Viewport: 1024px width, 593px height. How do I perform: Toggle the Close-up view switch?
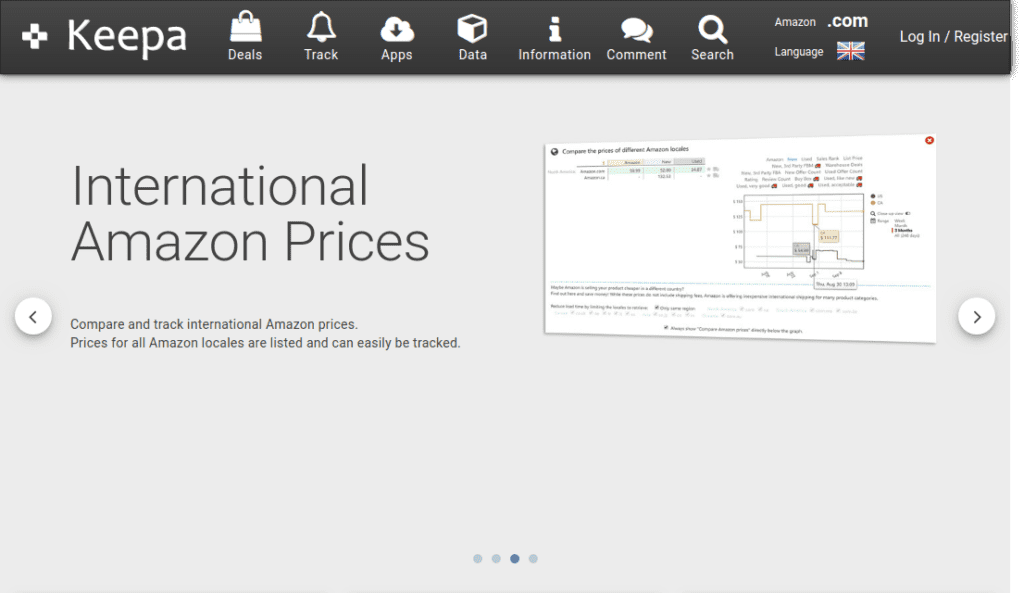pos(908,213)
